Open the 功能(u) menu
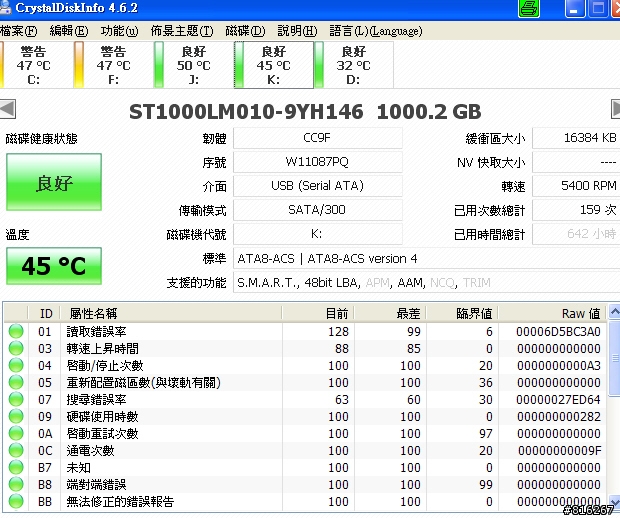The width and height of the screenshot is (620, 518). [119, 31]
